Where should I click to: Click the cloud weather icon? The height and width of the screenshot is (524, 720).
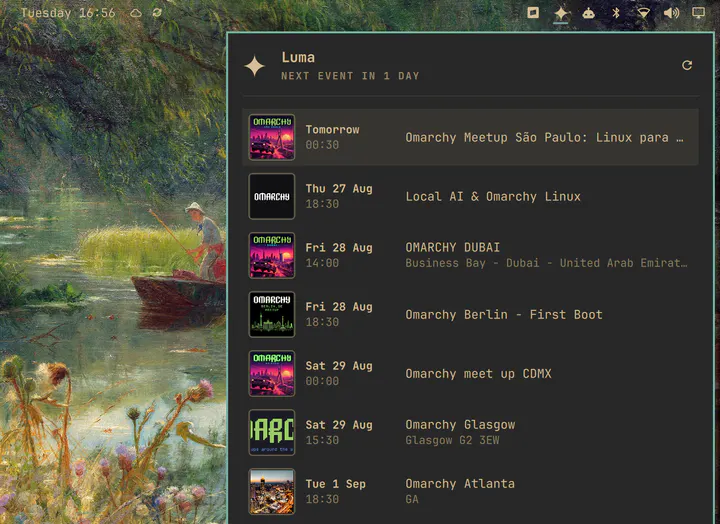(x=136, y=13)
